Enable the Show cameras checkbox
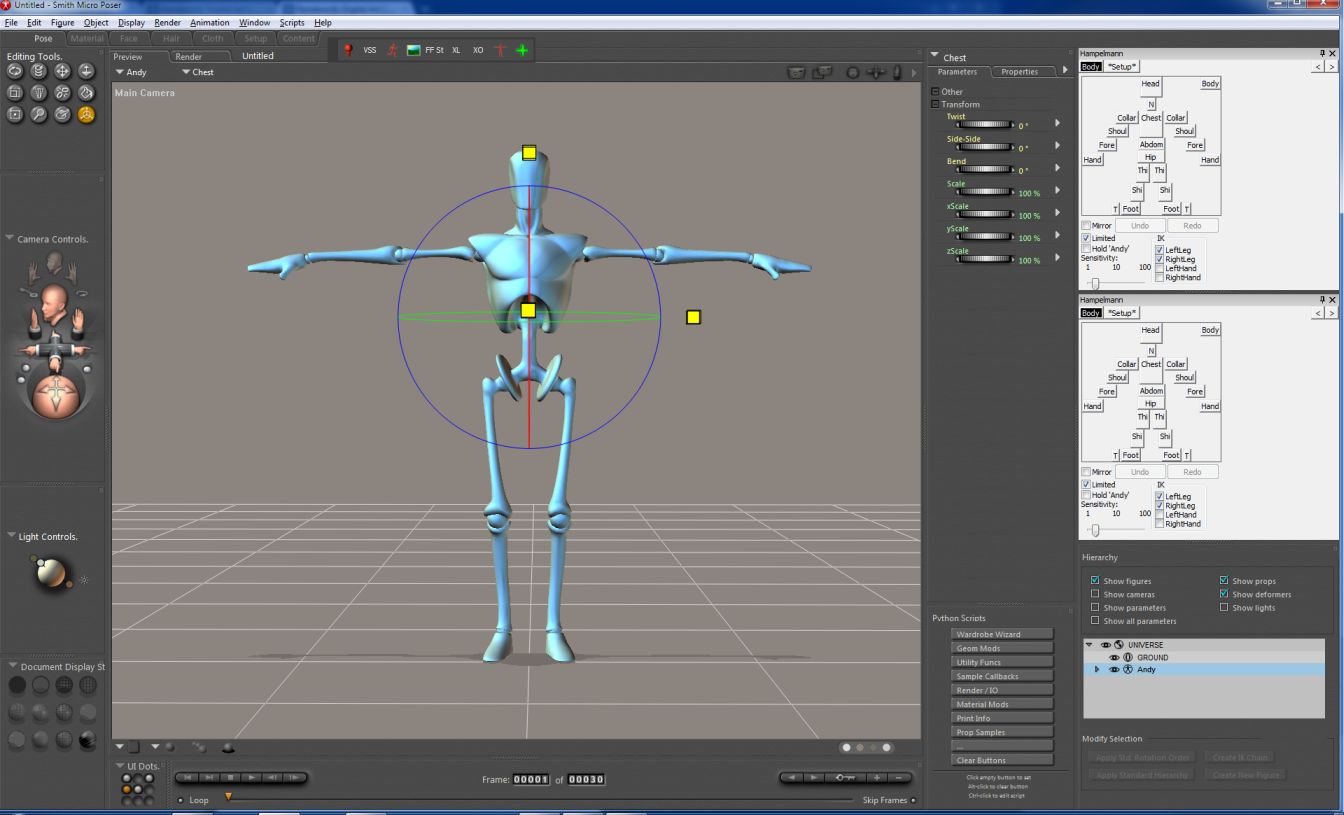Image resolution: width=1344 pixels, height=815 pixels. point(1095,594)
